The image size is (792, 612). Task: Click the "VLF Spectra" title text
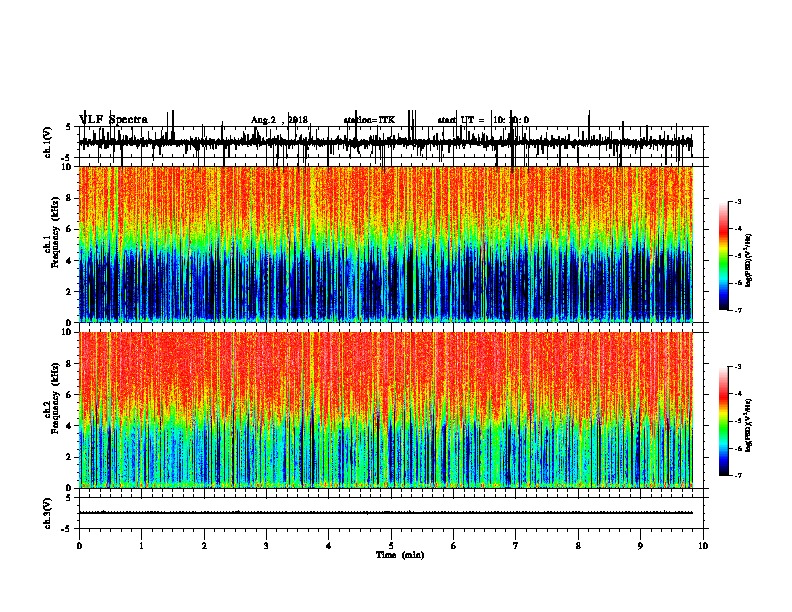point(114,120)
